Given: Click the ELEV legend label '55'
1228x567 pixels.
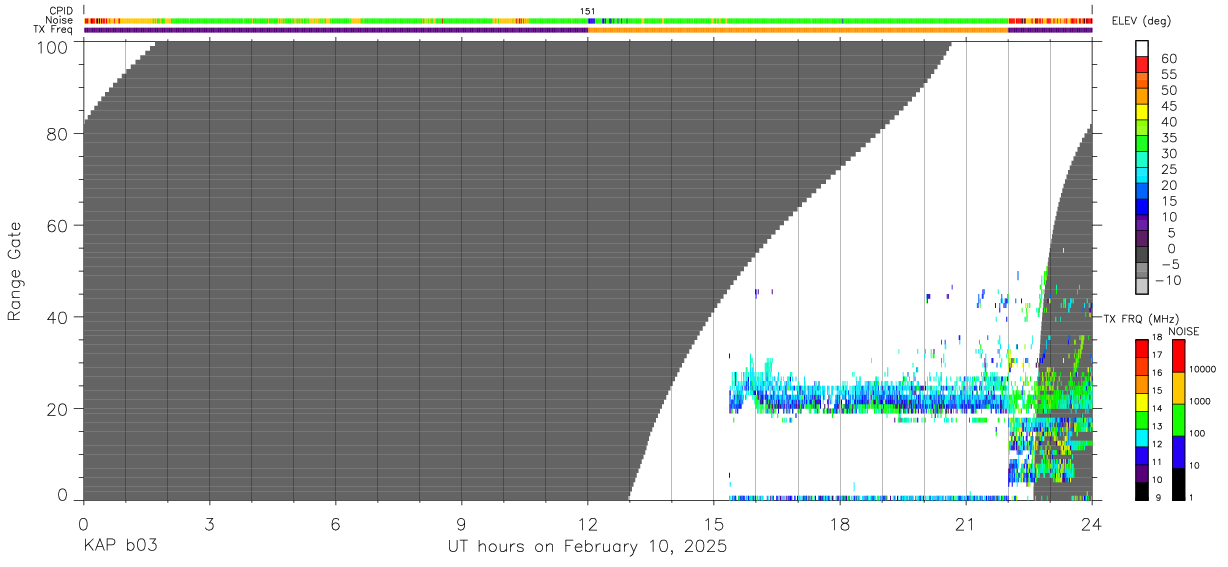Looking at the screenshot, I should (1169, 74).
